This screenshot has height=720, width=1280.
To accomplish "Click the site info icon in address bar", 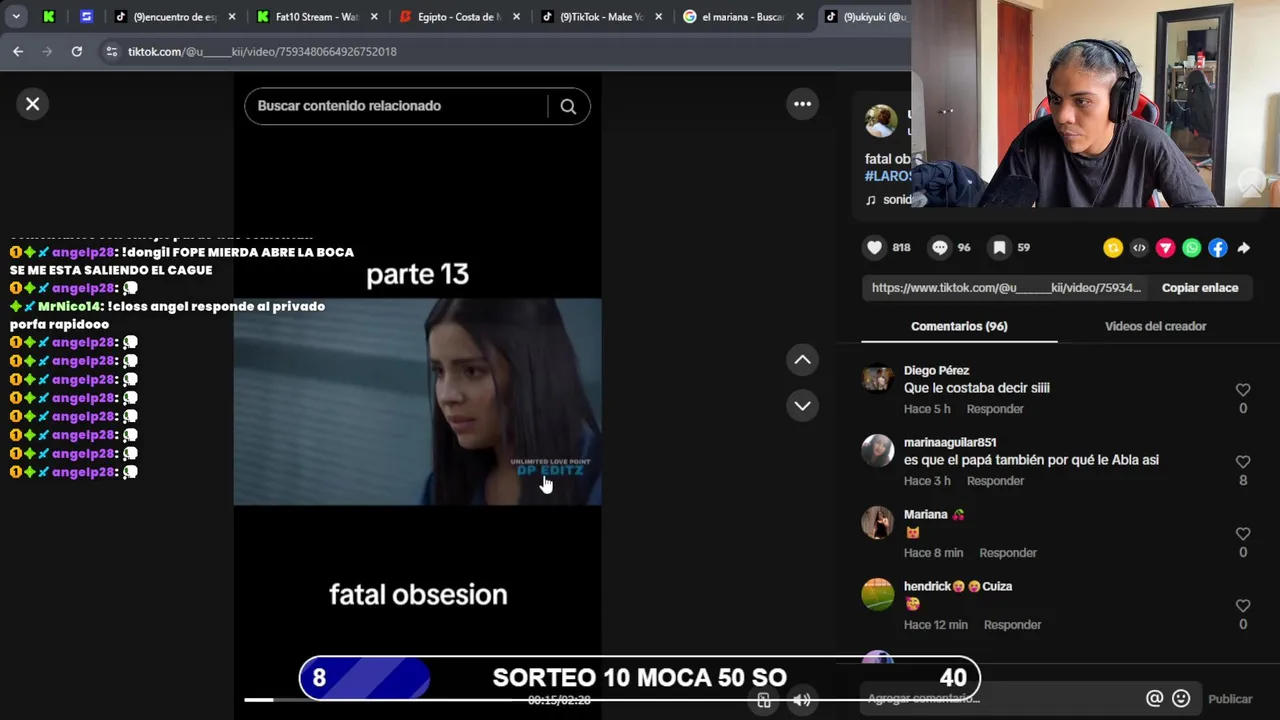I will (111, 51).
